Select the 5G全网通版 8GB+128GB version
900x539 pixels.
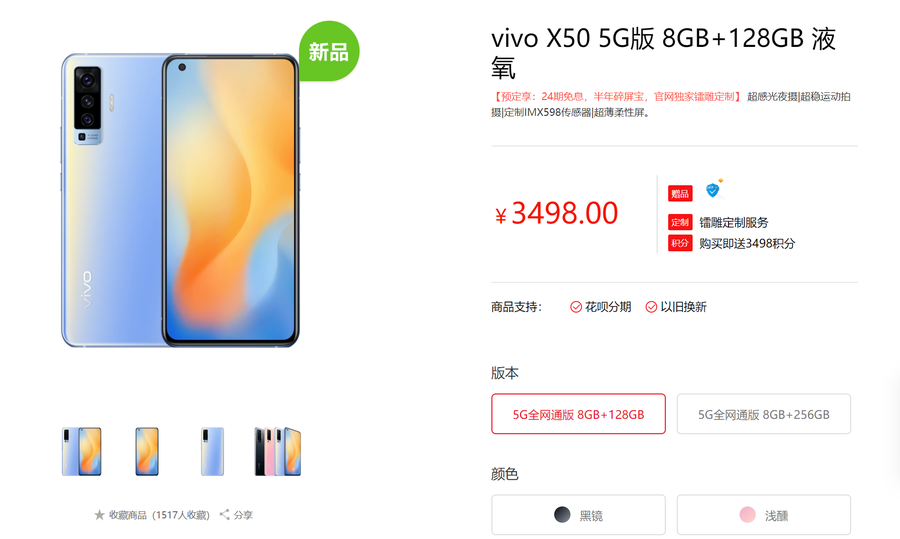click(x=579, y=414)
